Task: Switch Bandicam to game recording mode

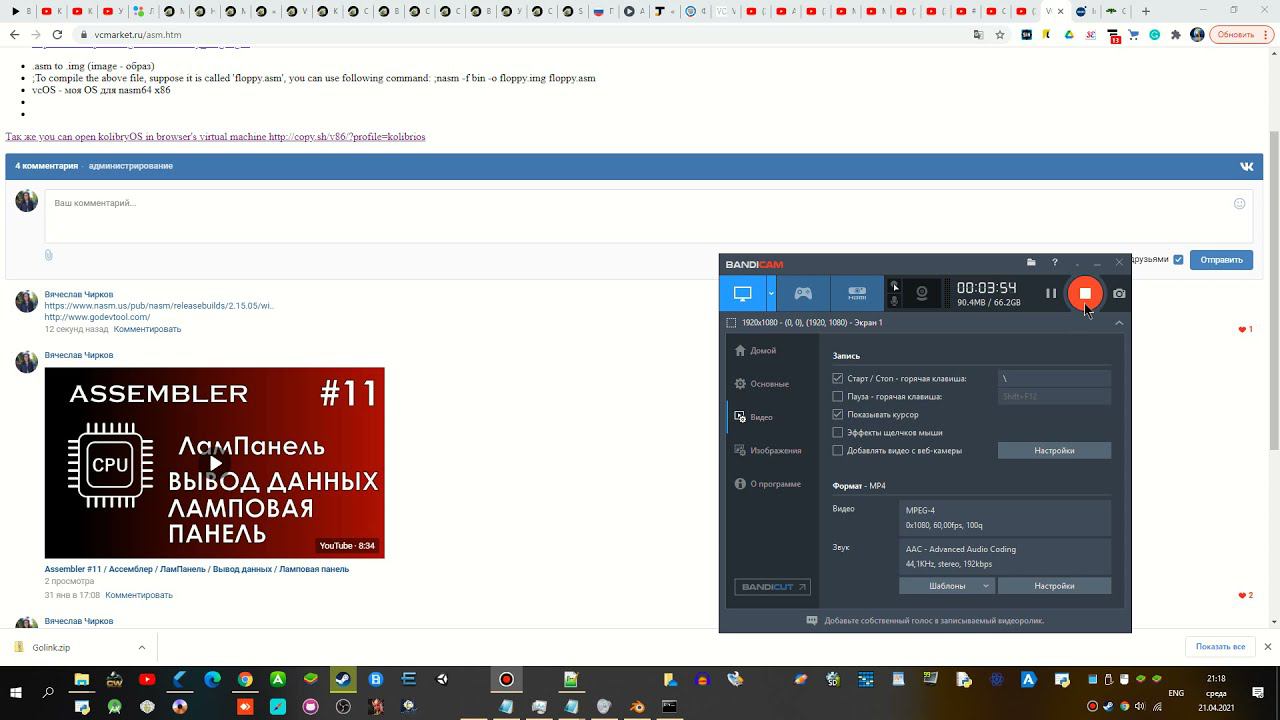Action: [x=803, y=293]
